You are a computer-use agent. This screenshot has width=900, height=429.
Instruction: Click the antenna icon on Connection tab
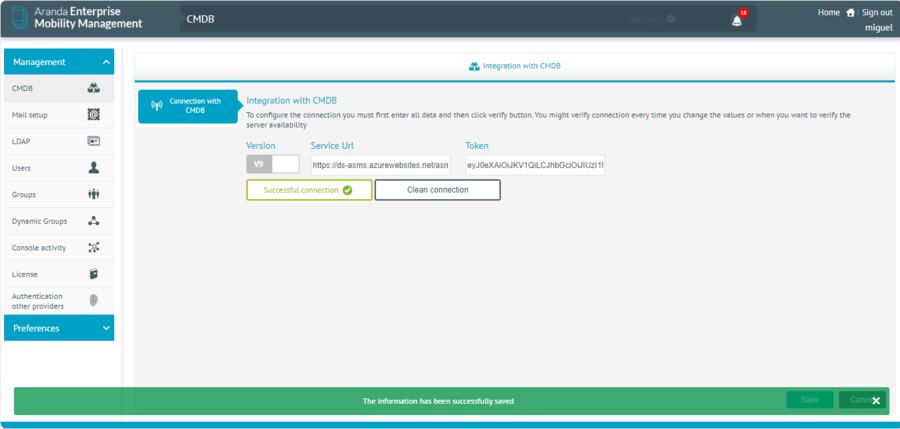pos(156,106)
